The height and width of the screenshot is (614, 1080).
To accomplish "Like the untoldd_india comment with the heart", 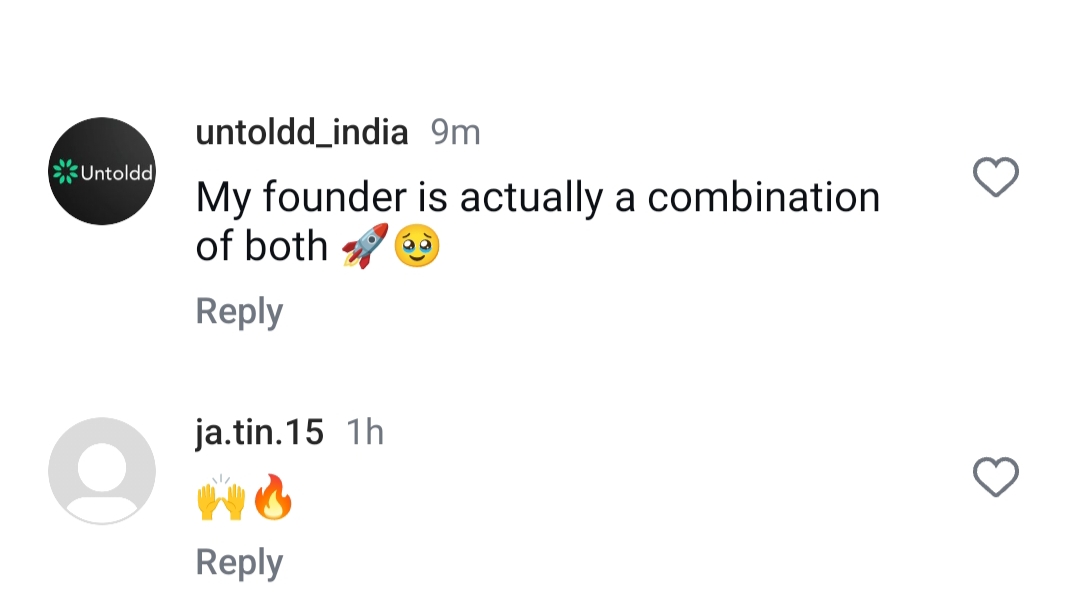I will 995,178.
